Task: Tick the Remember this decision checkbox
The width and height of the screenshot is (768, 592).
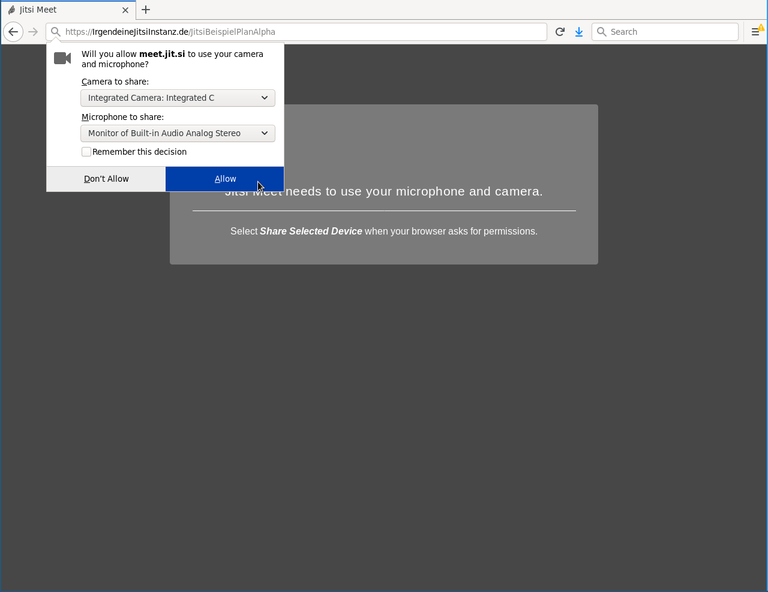Action: (86, 152)
